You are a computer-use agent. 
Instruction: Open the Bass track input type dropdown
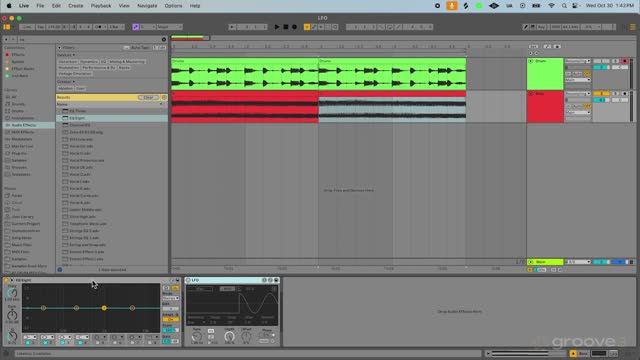tap(578, 94)
